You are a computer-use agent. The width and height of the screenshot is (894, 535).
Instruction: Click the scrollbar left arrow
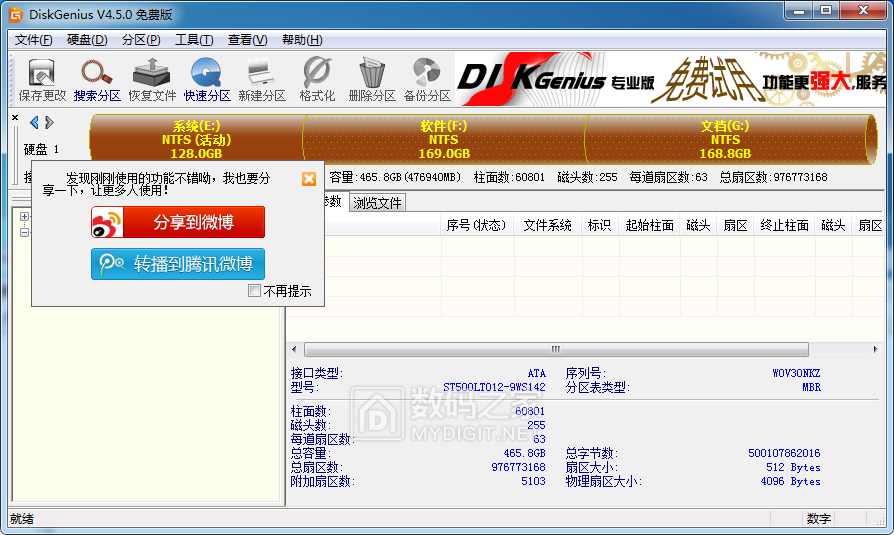[294, 349]
